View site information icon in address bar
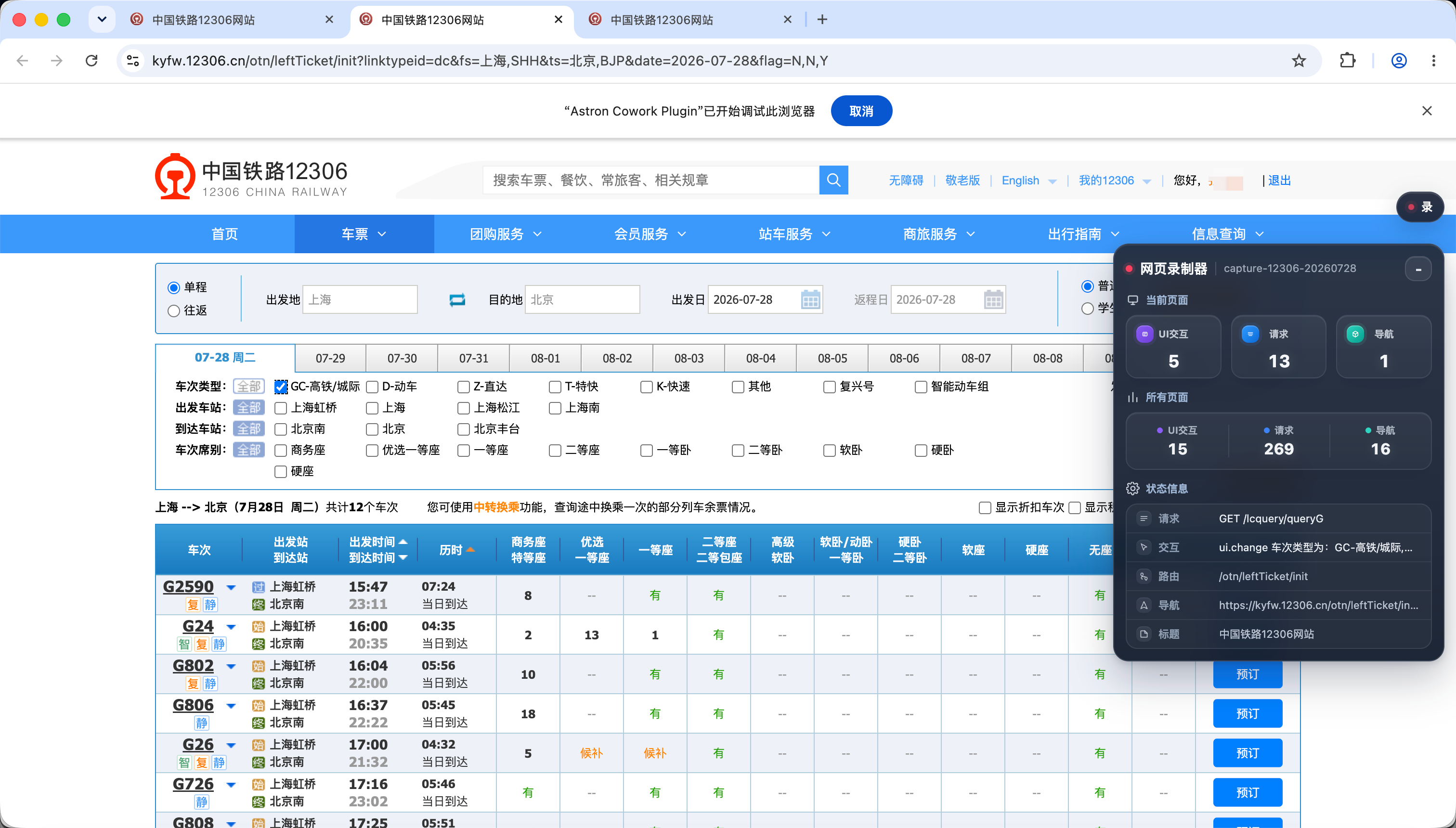Viewport: 1456px width, 828px height. (133, 60)
